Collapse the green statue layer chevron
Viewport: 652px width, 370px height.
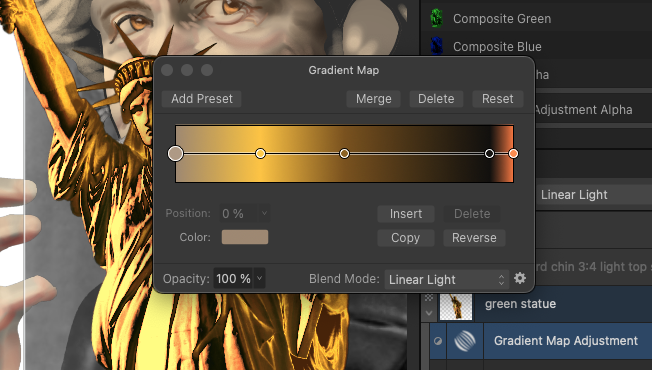coord(429,313)
